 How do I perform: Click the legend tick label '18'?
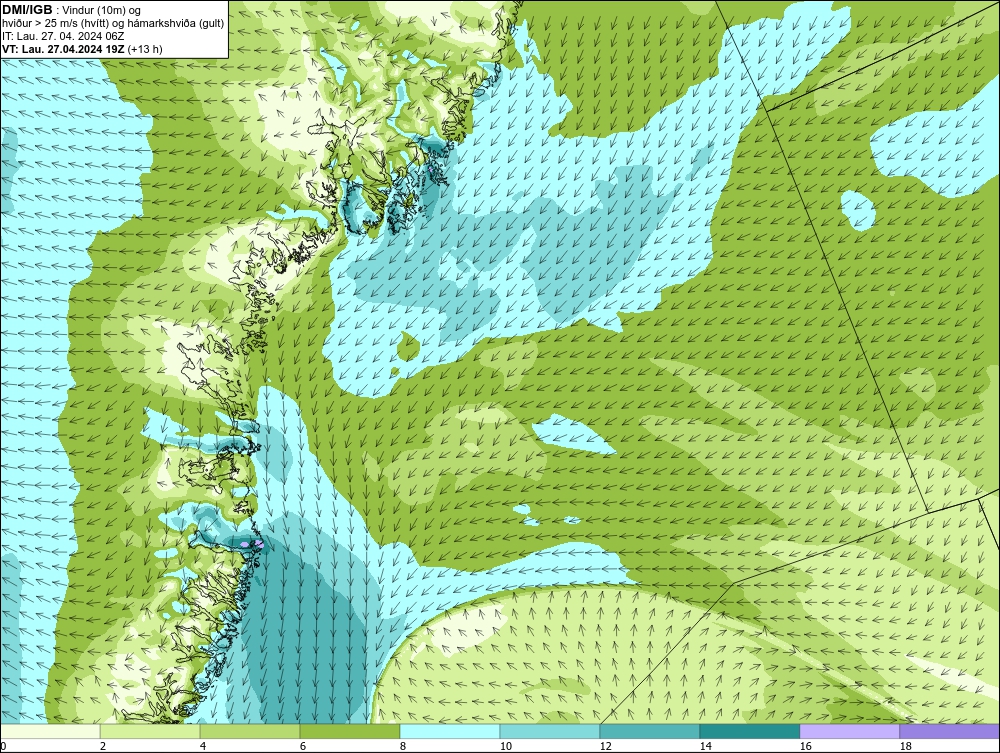point(905,747)
